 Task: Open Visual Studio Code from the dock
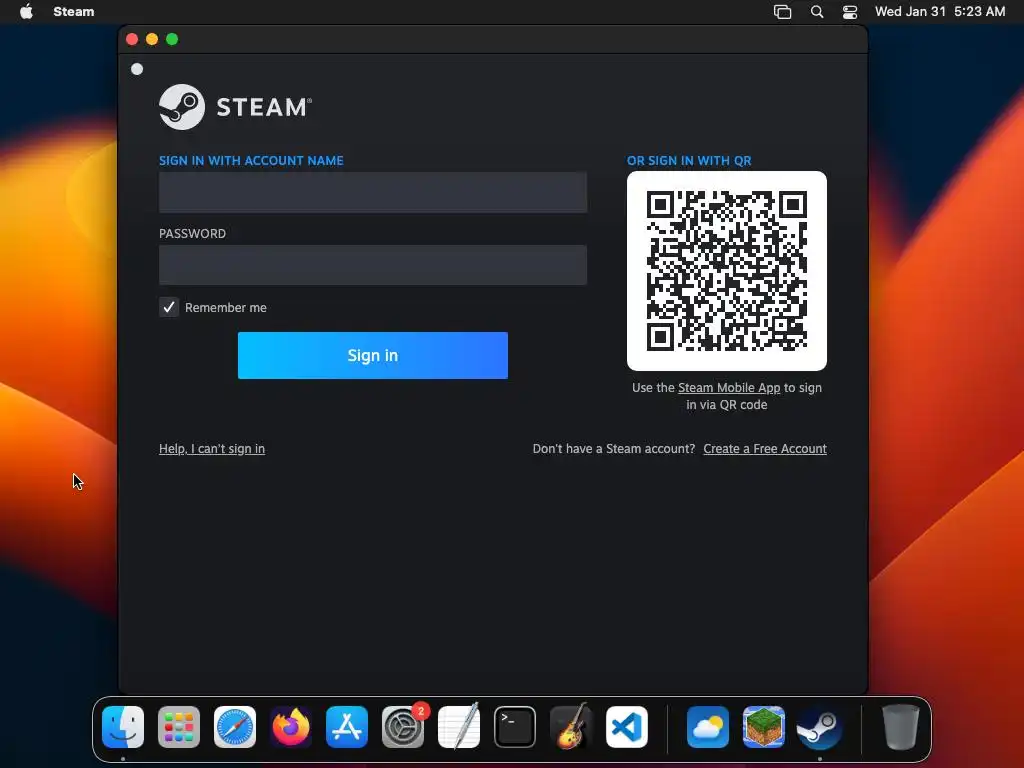627,727
